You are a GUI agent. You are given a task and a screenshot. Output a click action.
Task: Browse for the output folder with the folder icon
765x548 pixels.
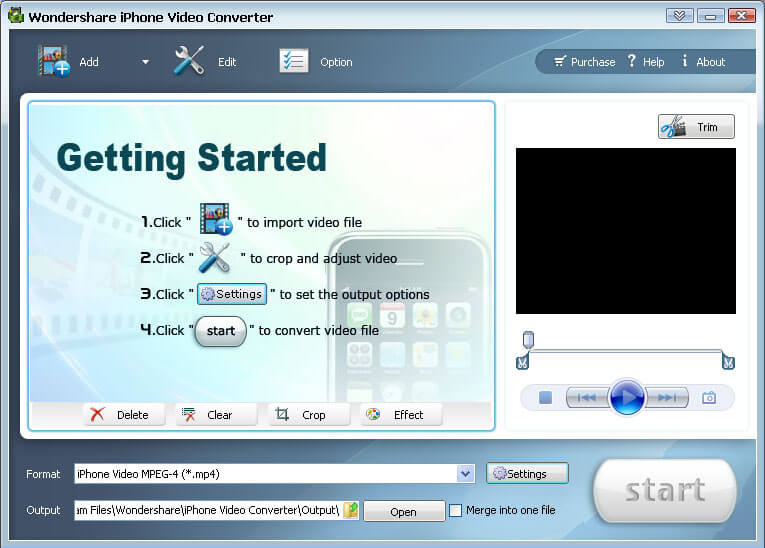pyautogui.click(x=351, y=510)
